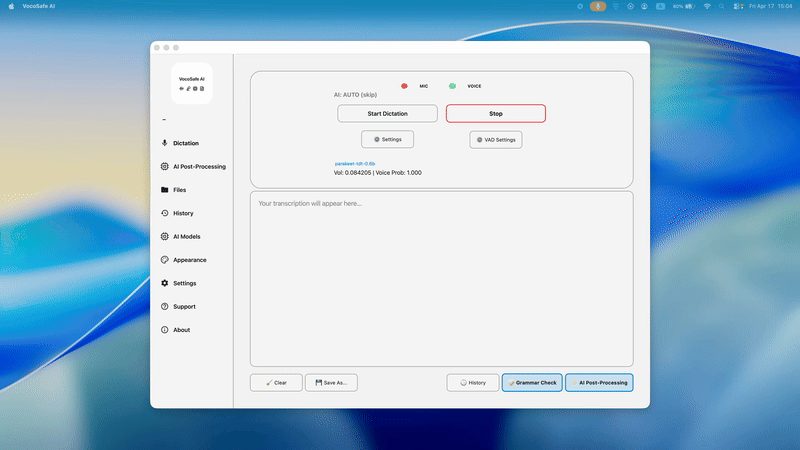The height and width of the screenshot is (450, 800).
Task: Click the AI: AUTO (skip) status text
Action: [x=355, y=95]
